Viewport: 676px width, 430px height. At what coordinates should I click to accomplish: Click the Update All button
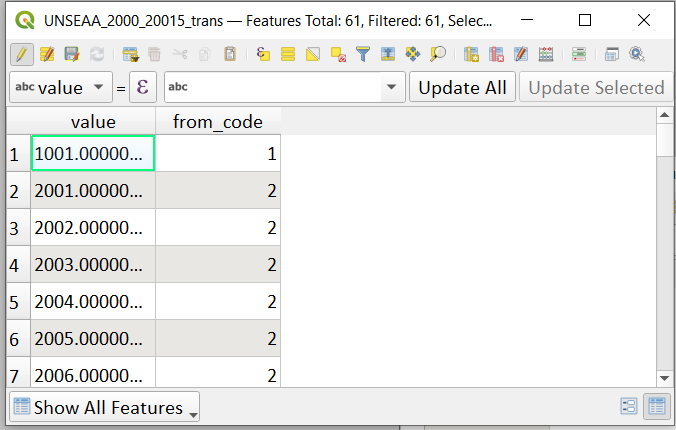(x=462, y=87)
